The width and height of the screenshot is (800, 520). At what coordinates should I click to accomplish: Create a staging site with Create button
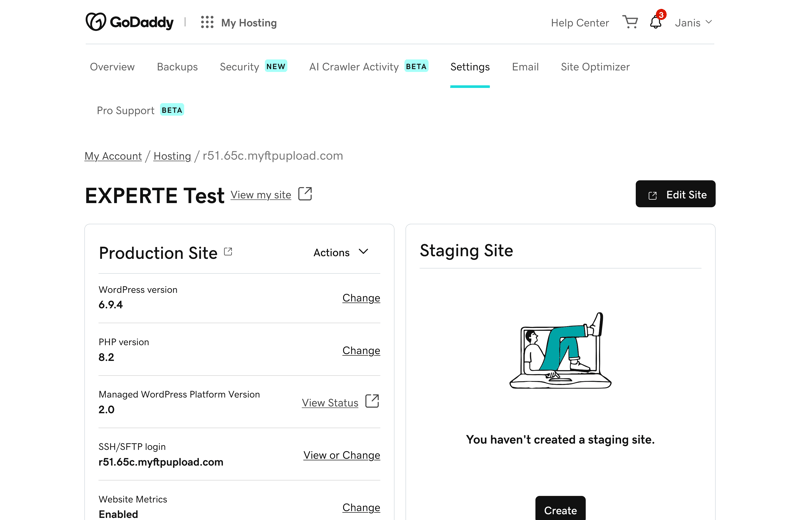[x=560, y=508]
